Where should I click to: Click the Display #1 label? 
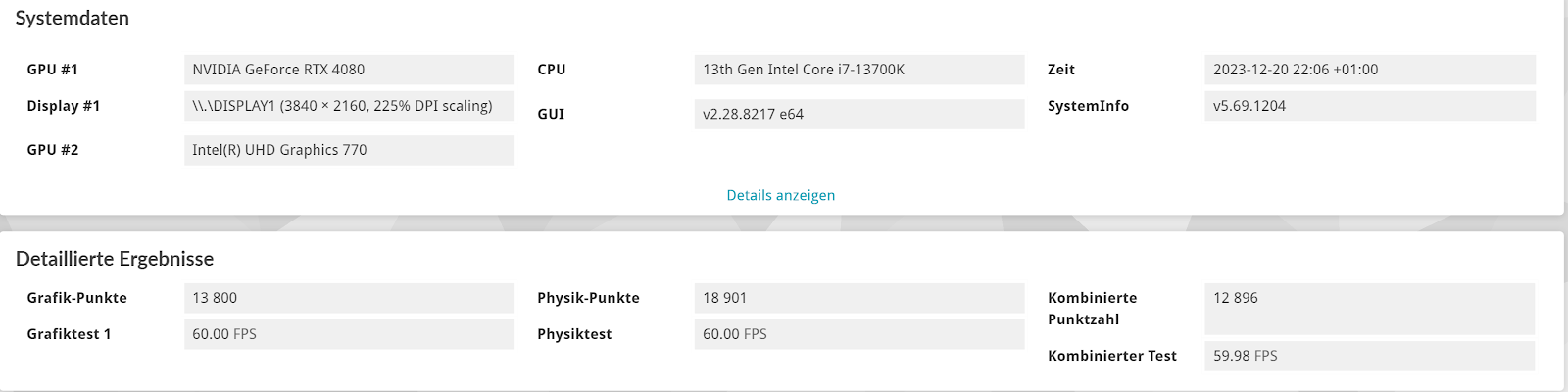[64, 106]
